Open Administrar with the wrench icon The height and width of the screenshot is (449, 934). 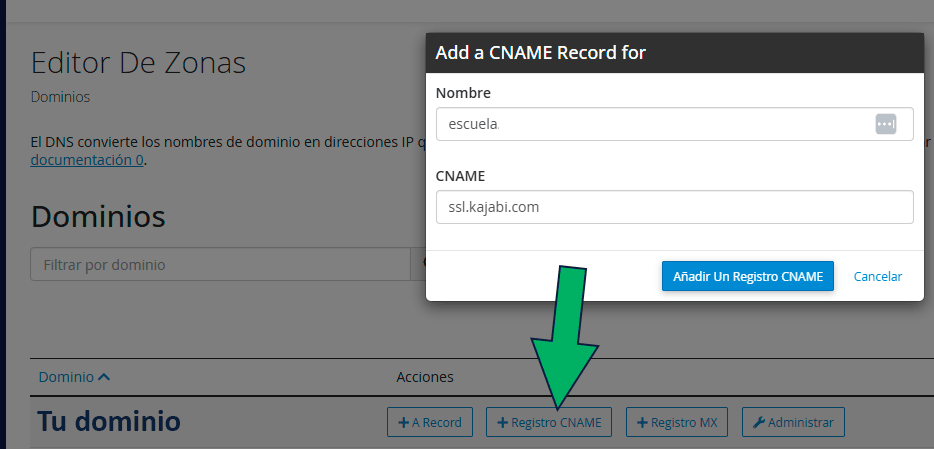coord(793,422)
